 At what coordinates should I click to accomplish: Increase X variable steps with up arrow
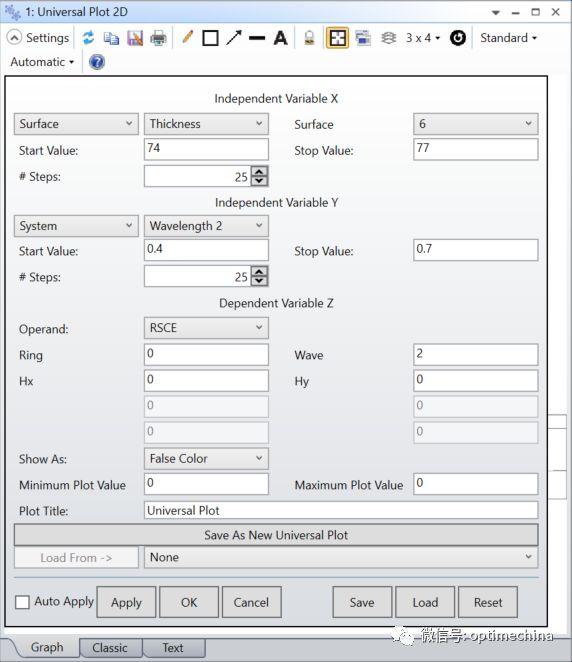pos(259,171)
